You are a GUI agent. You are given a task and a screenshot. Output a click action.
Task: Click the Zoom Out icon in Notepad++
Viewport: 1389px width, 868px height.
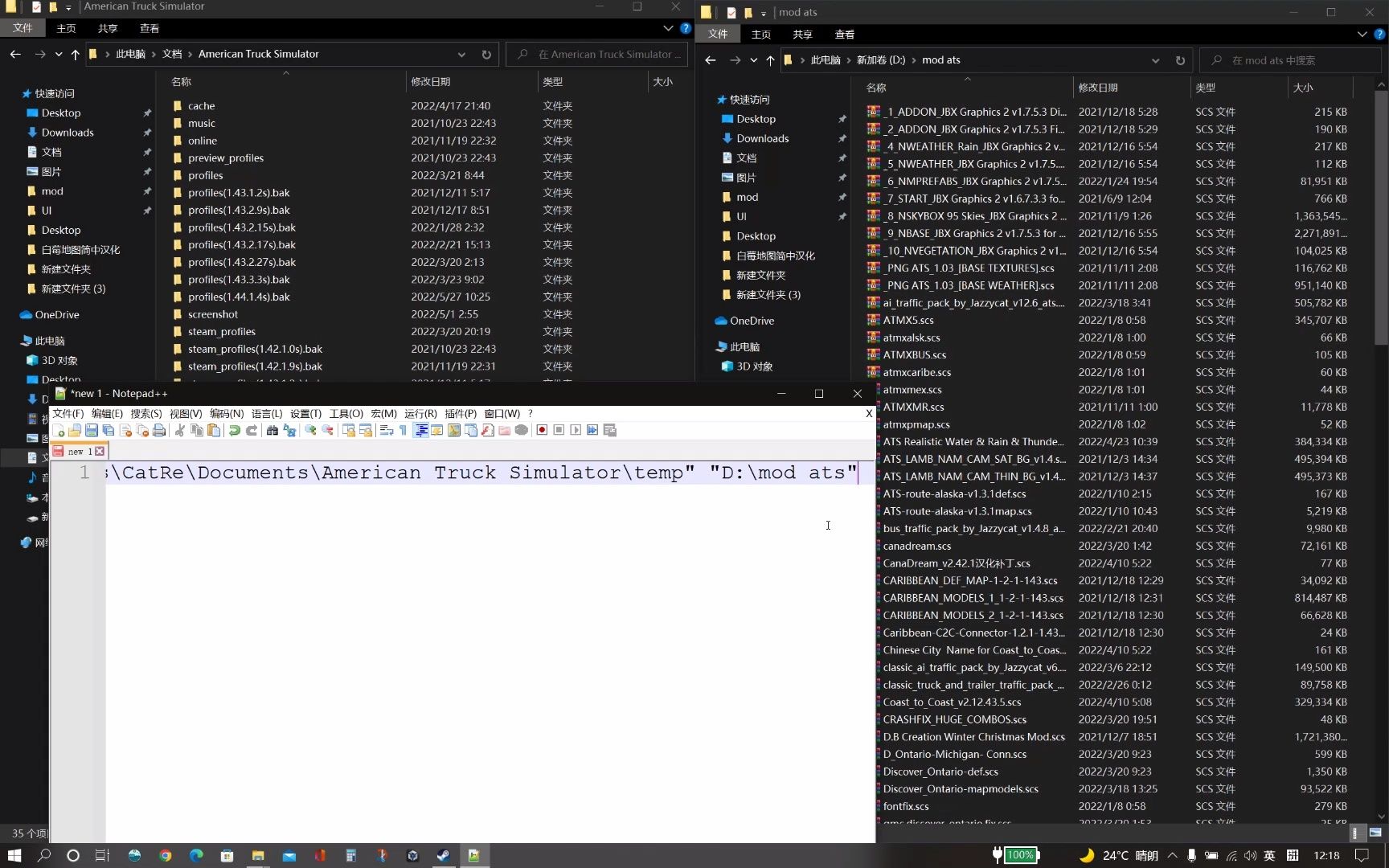coord(327,430)
